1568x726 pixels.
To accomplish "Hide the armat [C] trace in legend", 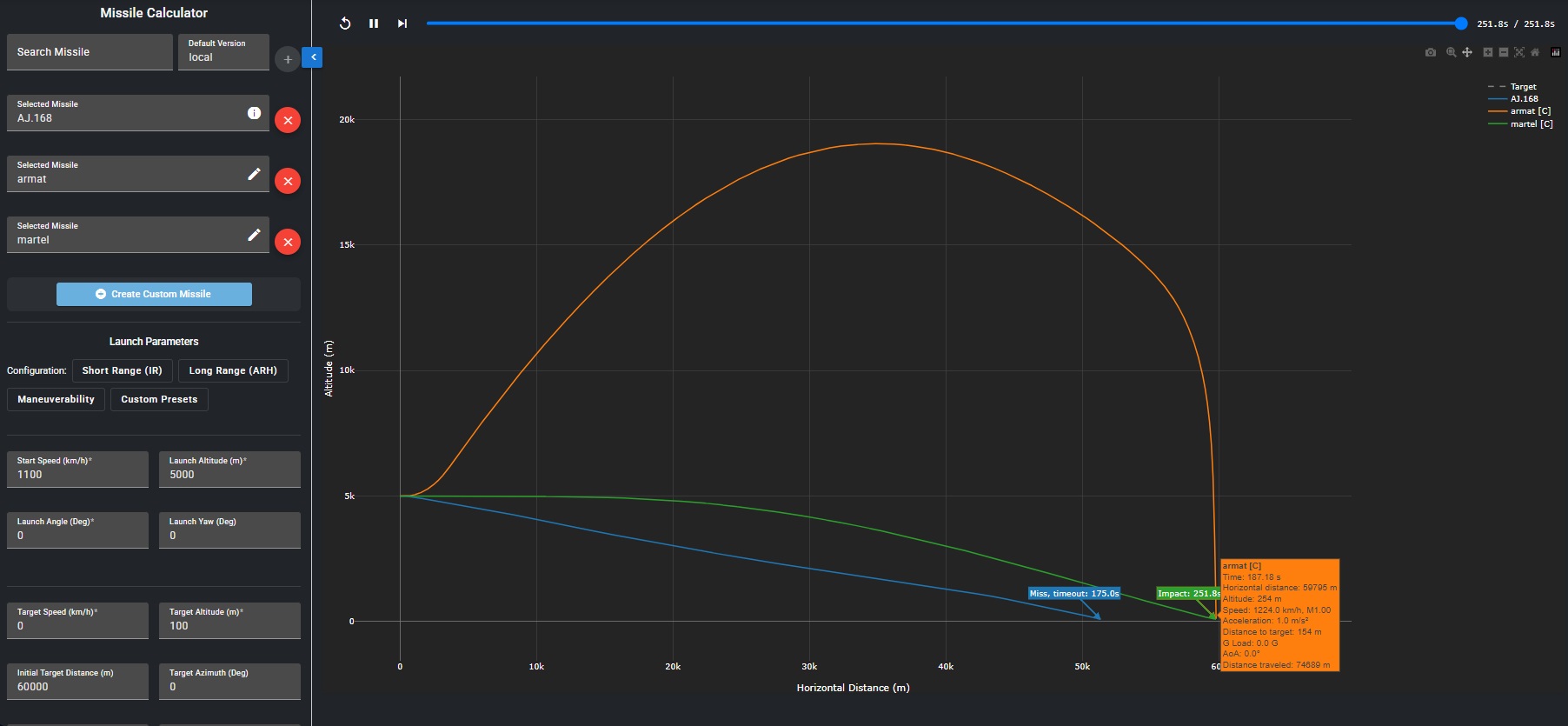I will click(1529, 111).
